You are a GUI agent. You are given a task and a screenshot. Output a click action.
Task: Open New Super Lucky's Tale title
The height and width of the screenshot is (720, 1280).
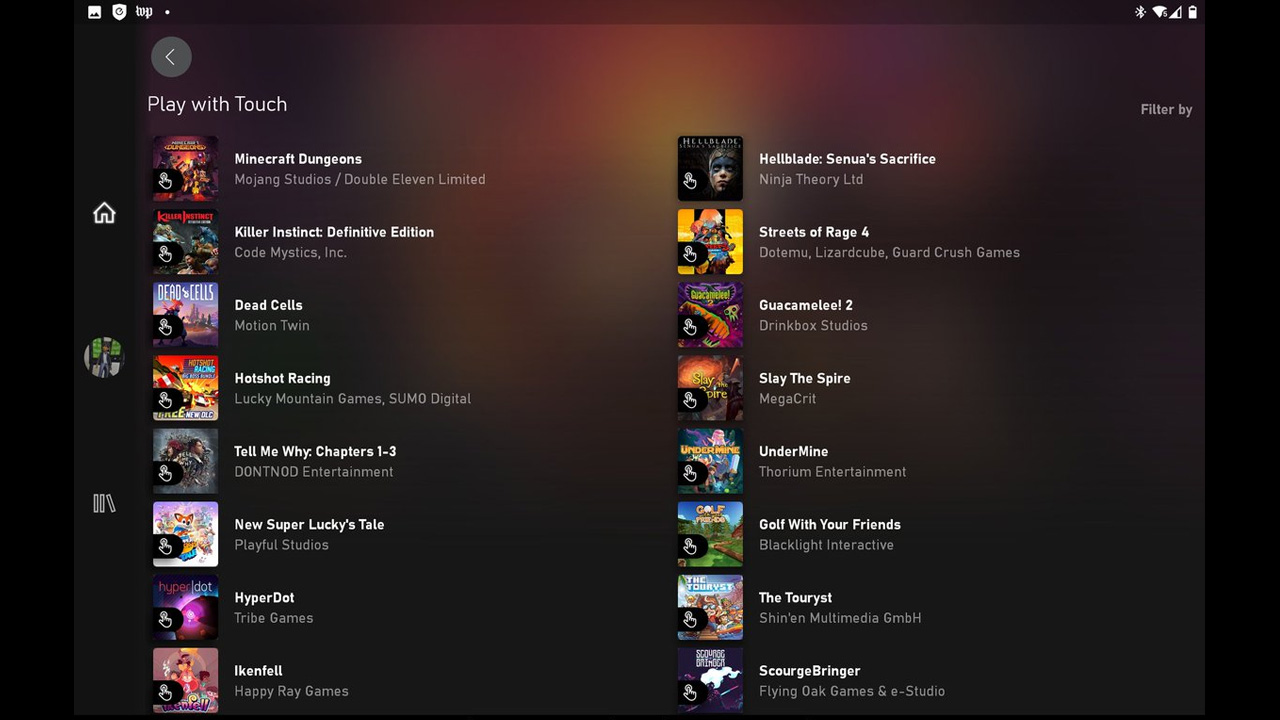pos(309,524)
